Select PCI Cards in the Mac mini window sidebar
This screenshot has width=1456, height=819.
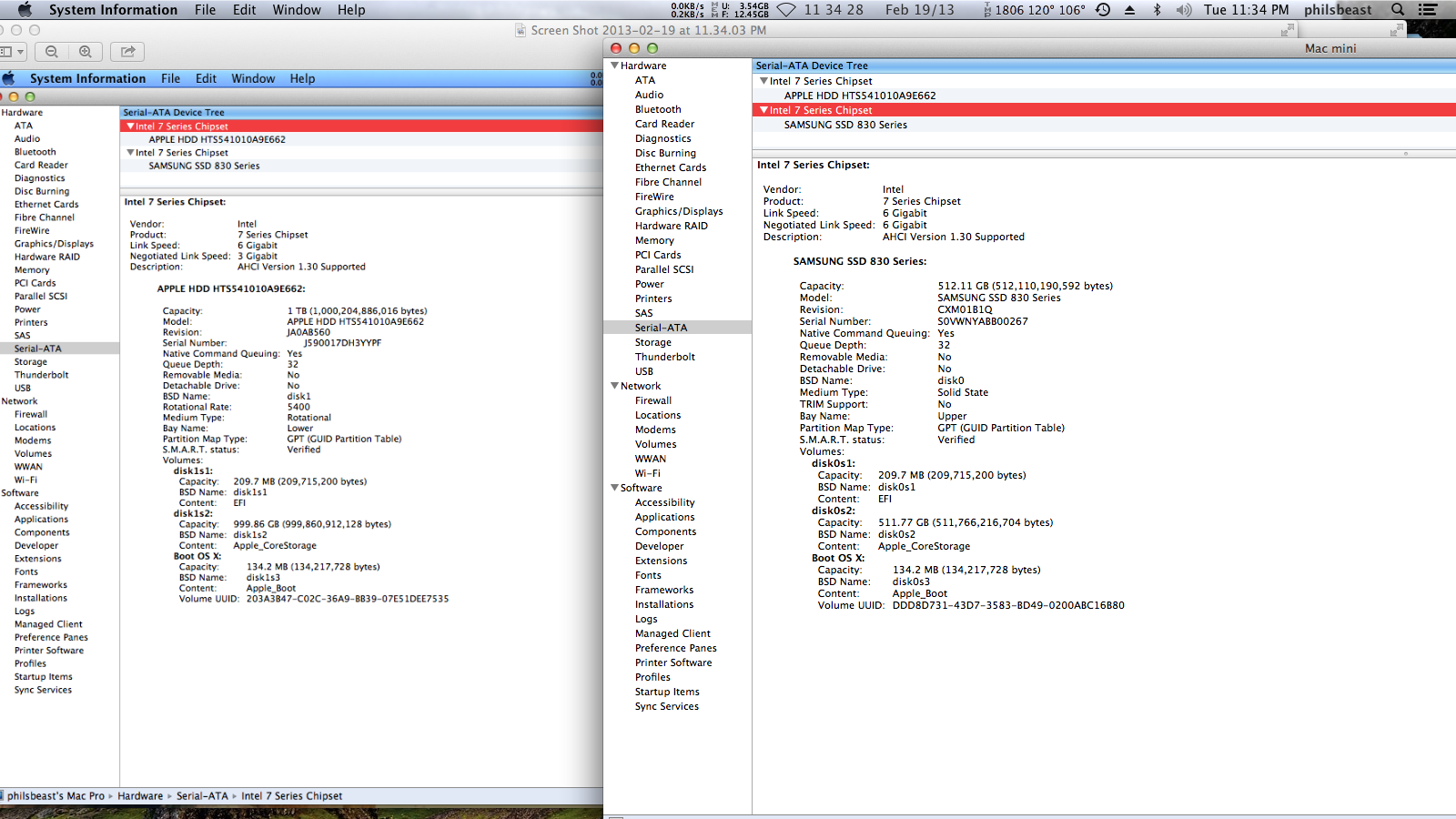(658, 255)
